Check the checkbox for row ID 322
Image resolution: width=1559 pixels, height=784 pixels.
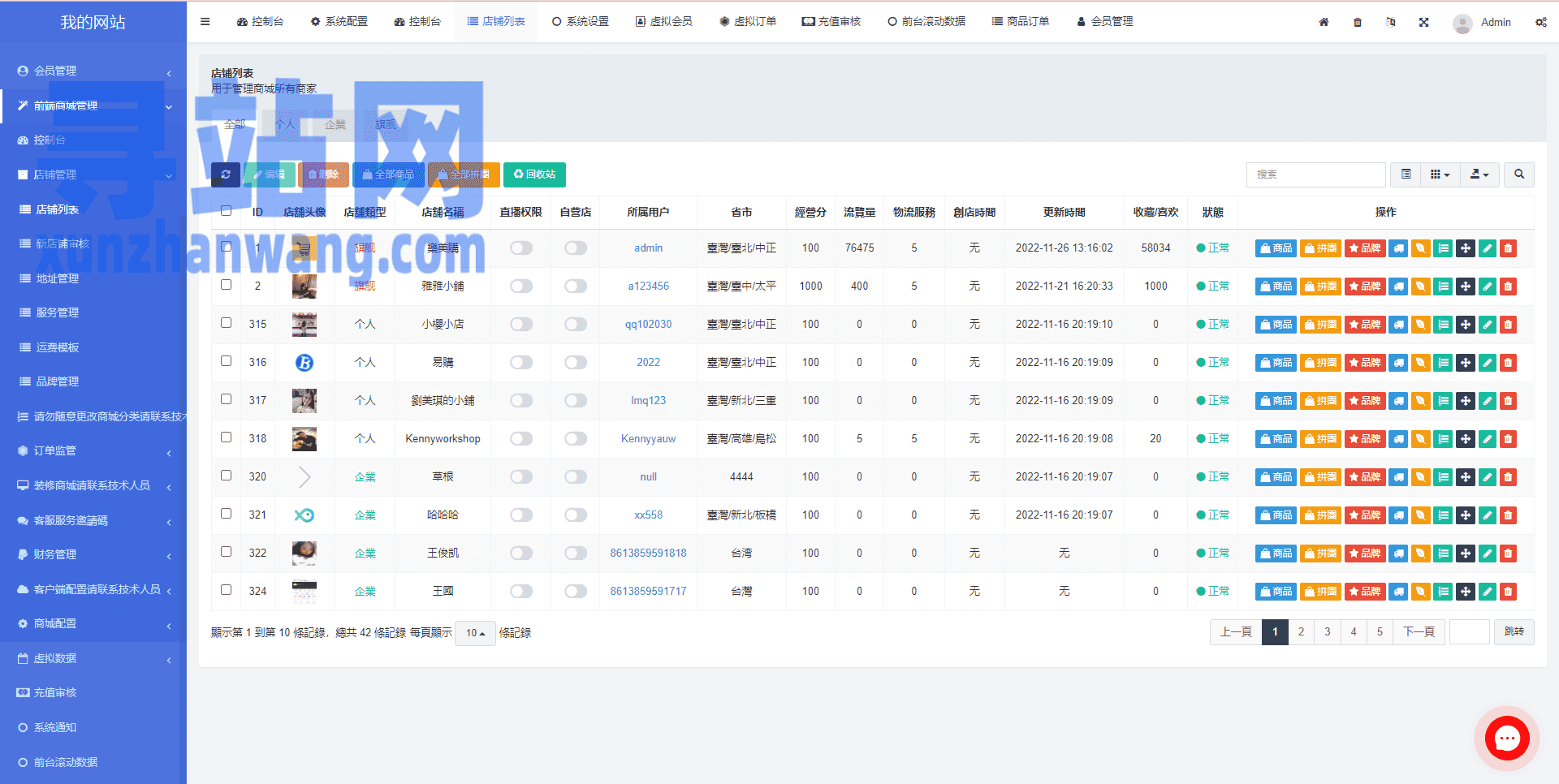pyautogui.click(x=227, y=552)
